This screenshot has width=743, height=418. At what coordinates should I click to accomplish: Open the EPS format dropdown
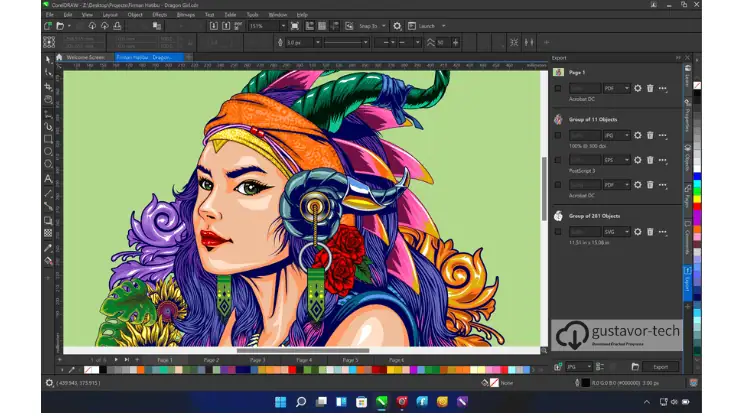616,160
